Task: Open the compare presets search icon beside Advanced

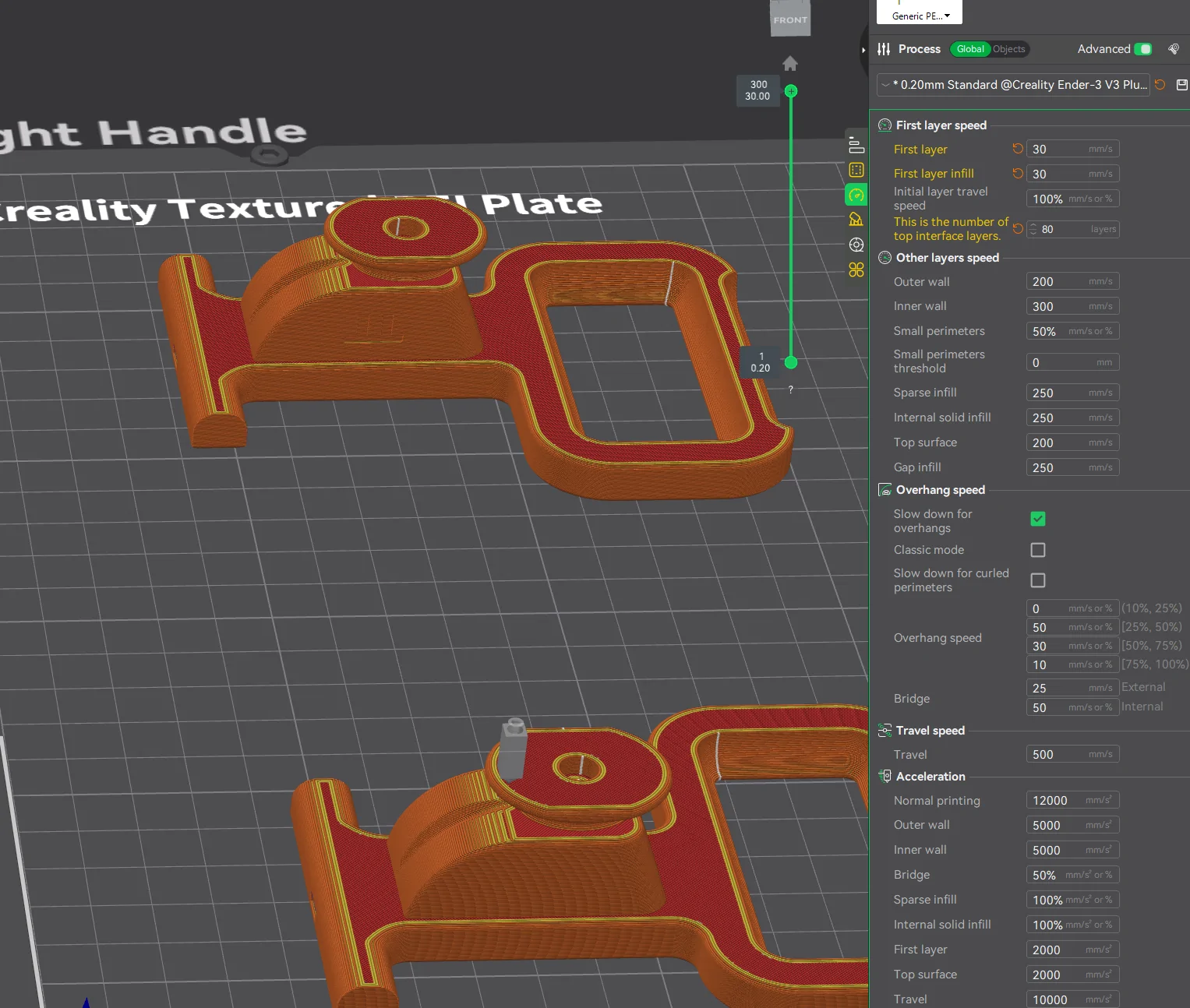Action: tap(1174, 49)
